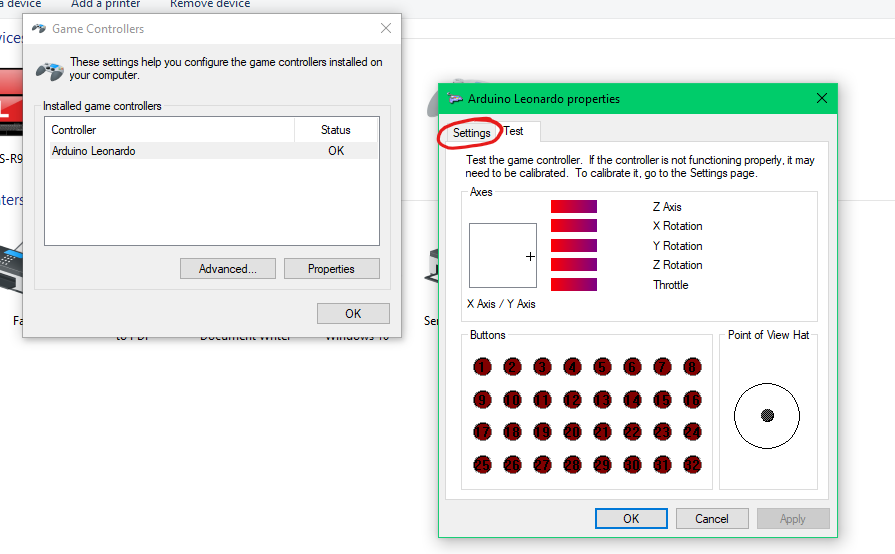Click button indicator 8
895x554 pixels.
tap(692, 367)
